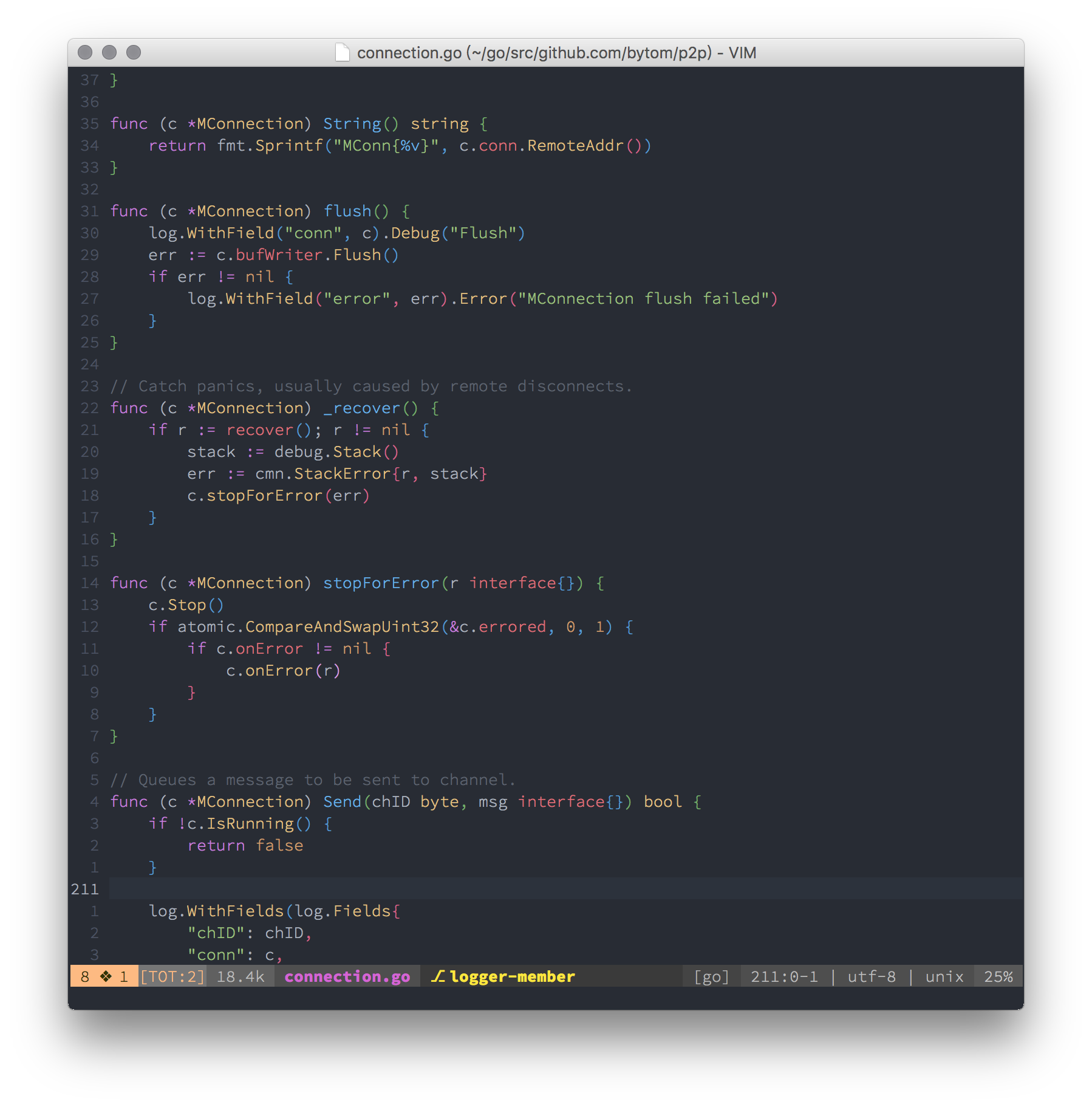Click log.WithFields(log.Fields{ line

275,911
